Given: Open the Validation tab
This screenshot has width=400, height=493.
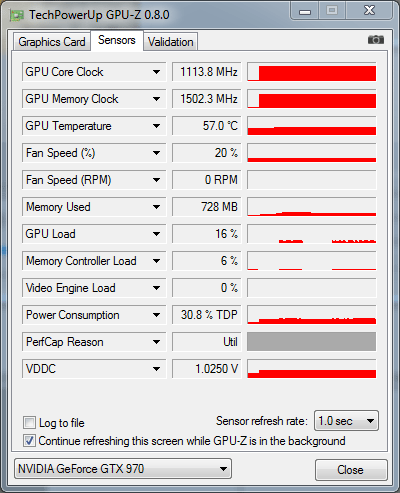Looking at the screenshot, I should coord(171,42).
